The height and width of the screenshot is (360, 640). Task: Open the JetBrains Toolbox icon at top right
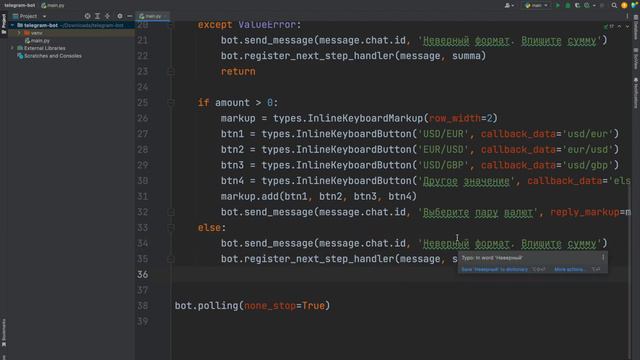[634, 5]
